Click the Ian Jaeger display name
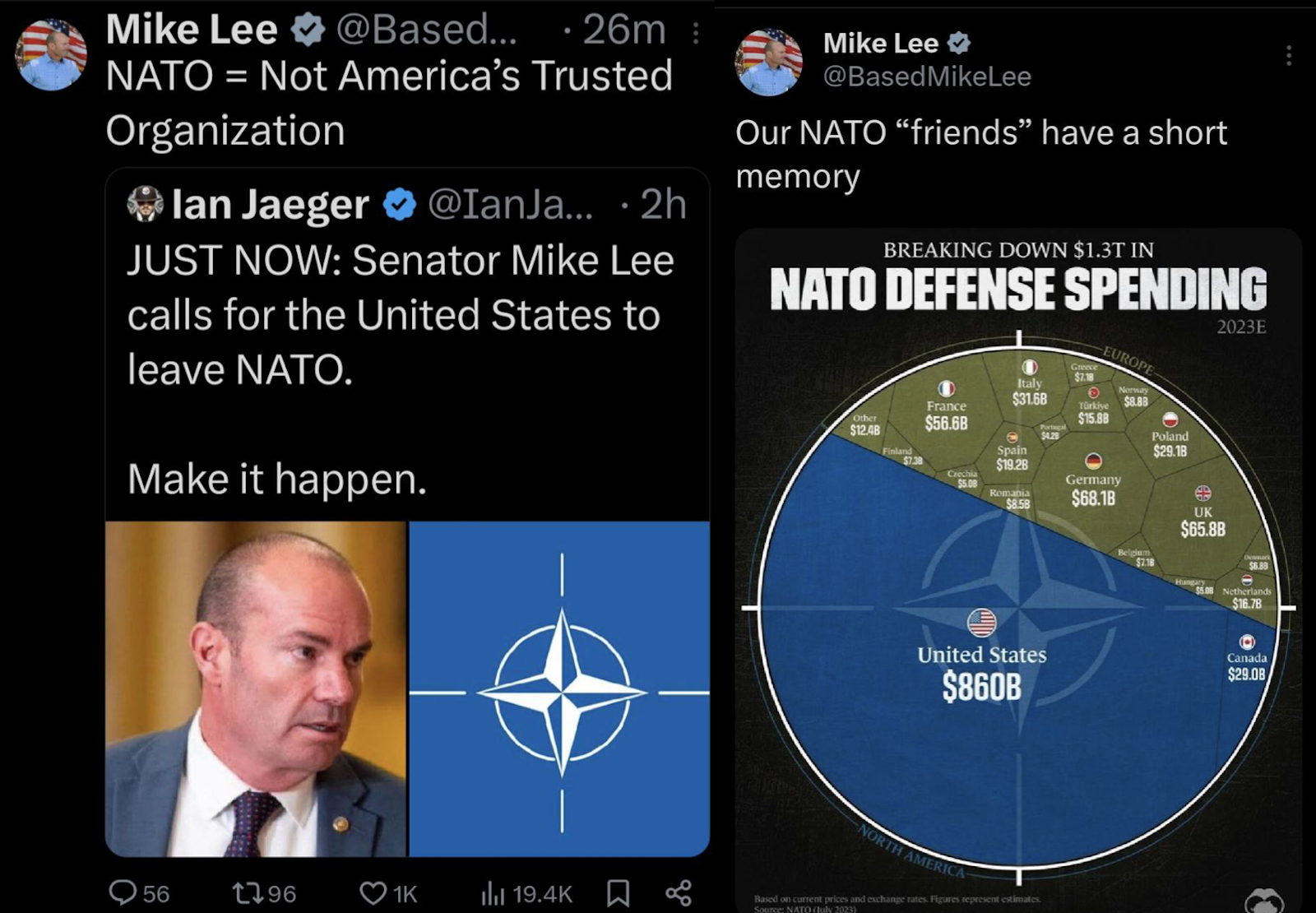The width and height of the screenshot is (1316, 913). tap(270, 205)
